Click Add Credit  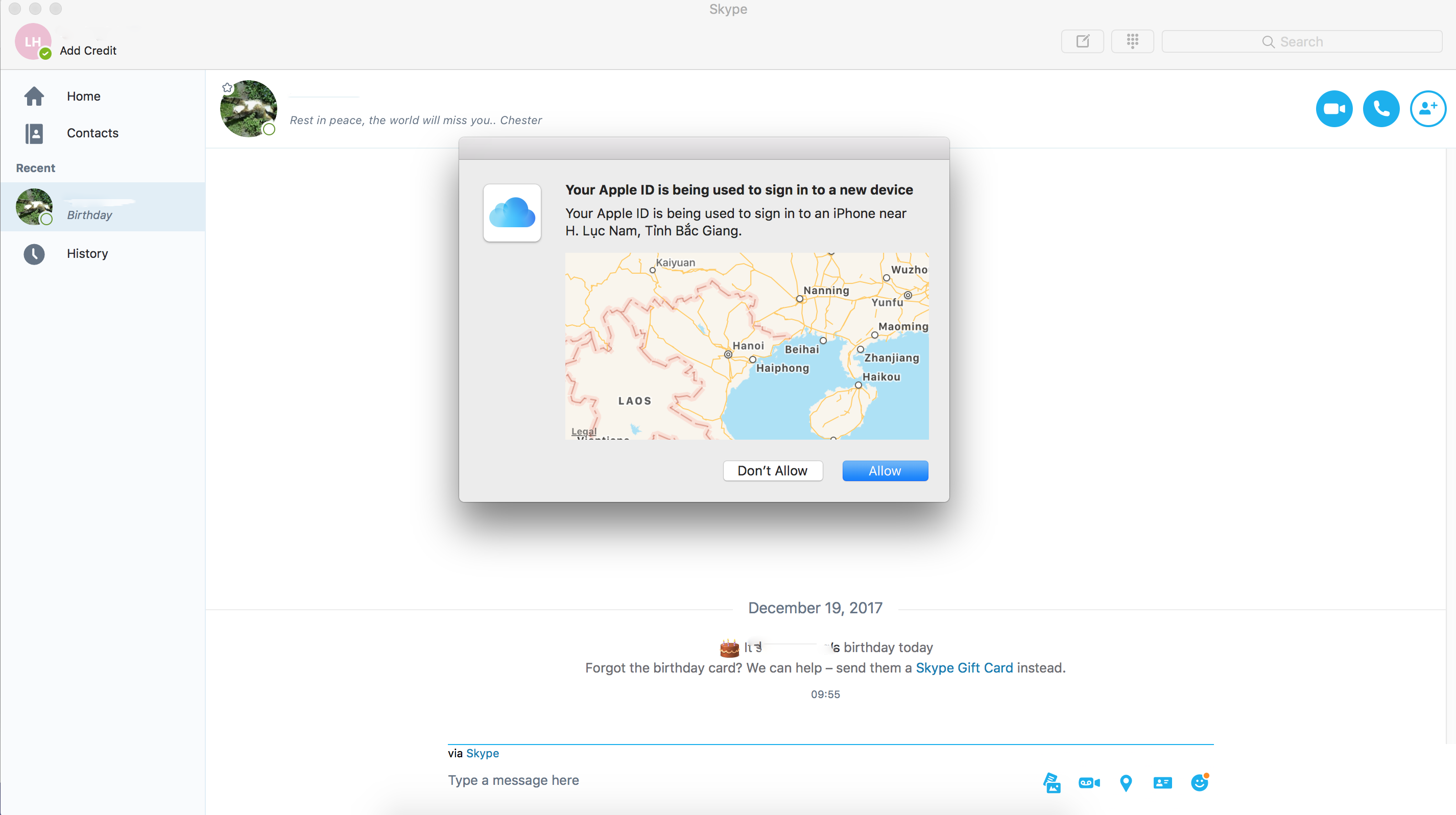(x=88, y=51)
